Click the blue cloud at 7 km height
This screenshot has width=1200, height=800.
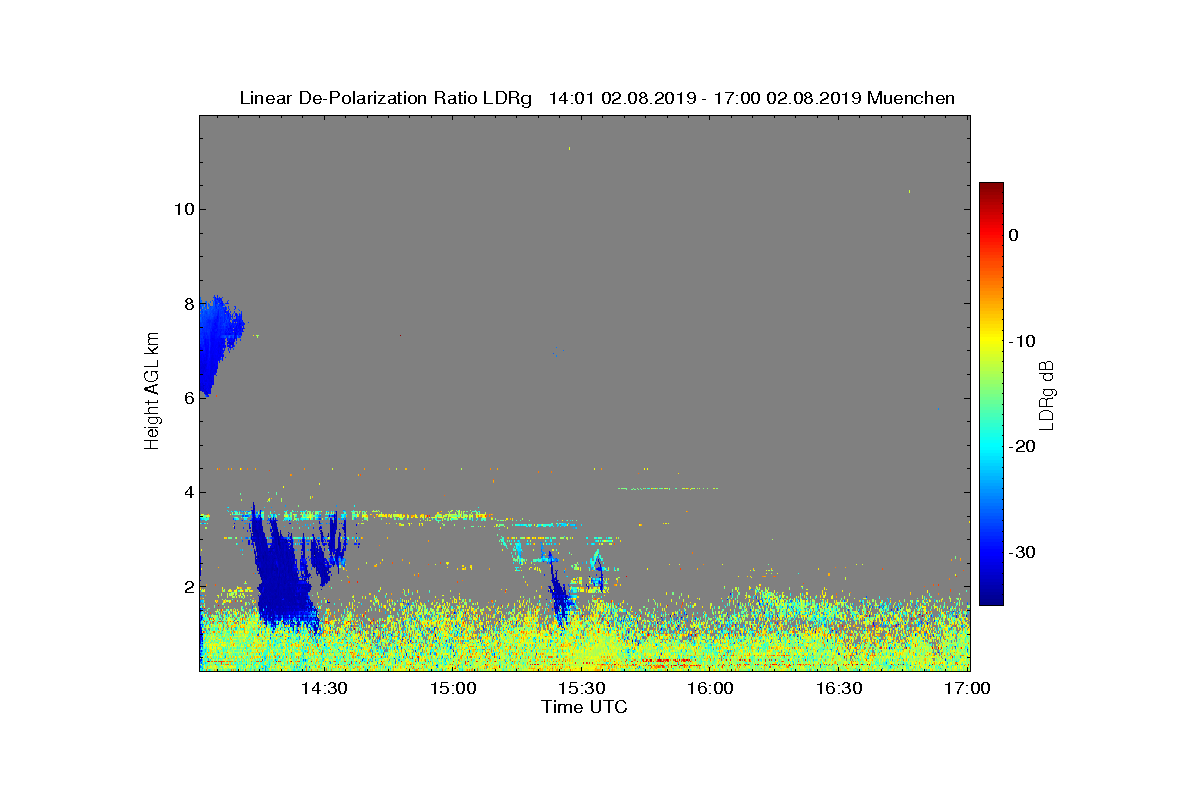click(x=217, y=343)
